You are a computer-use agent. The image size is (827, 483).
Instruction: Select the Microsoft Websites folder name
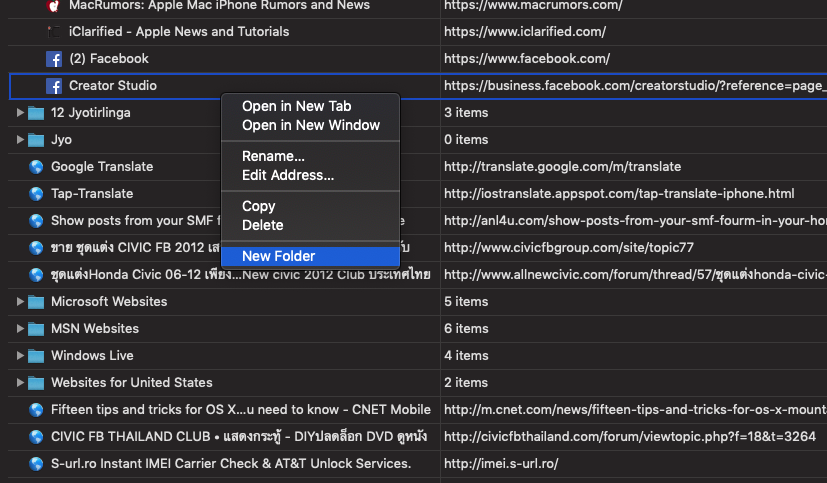click(x=109, y=301)
